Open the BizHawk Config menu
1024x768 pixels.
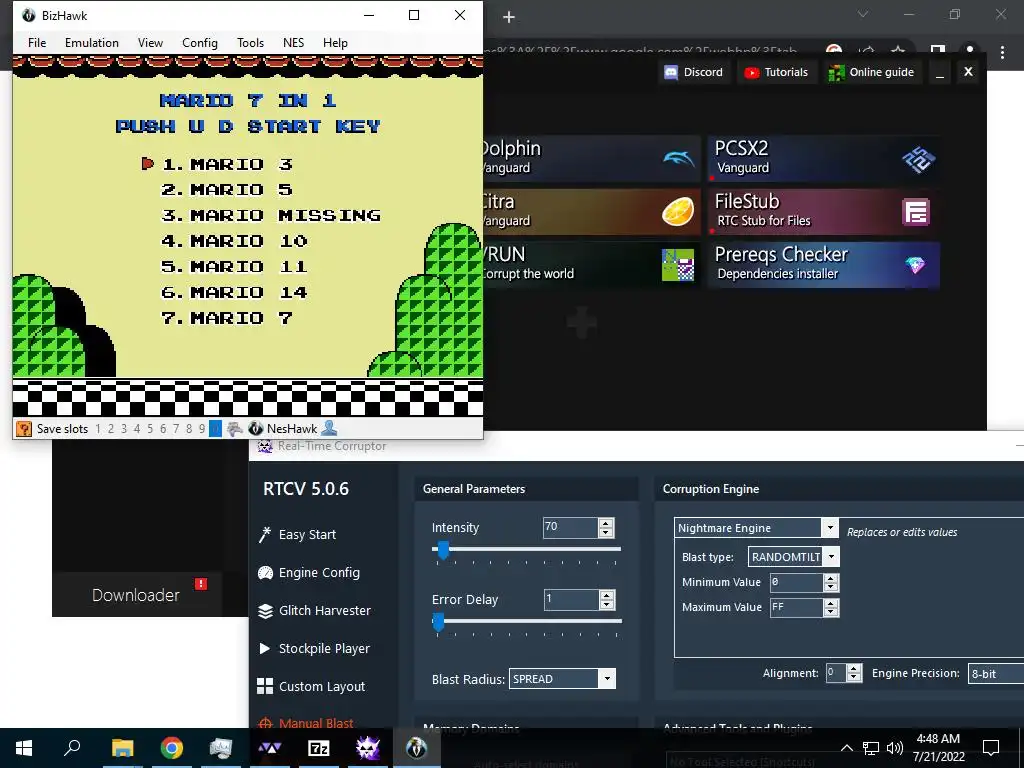[x=200, y=42]
